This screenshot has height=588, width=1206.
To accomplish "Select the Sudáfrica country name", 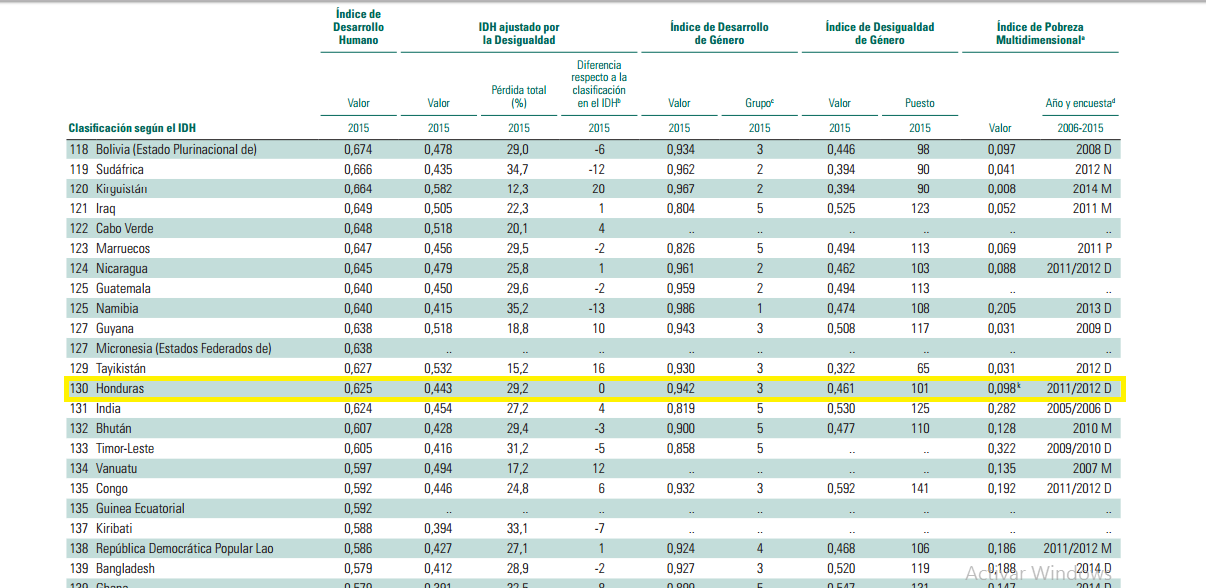I will click(120, 169).
